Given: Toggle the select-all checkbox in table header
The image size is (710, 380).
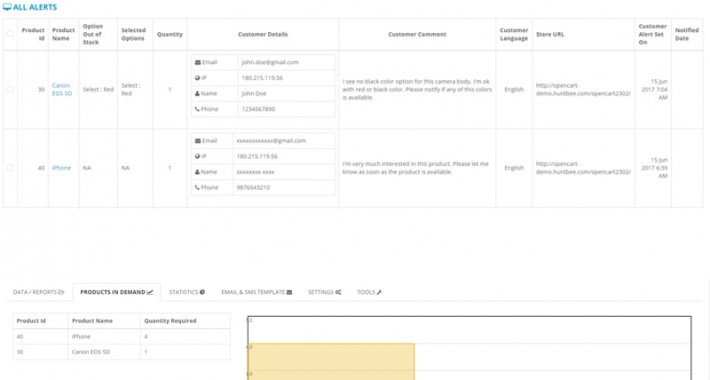Looking at the screenshot, I should (x=10, y=34).
